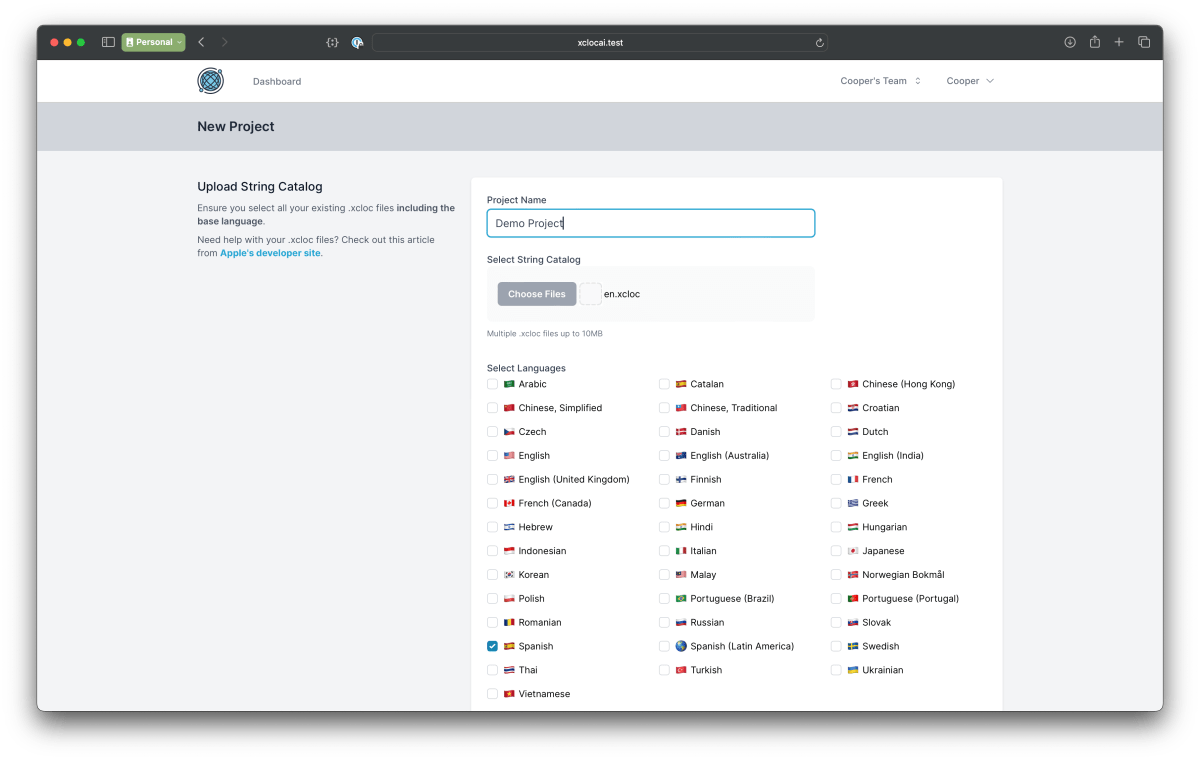Click the 'Romanian' language label
The height and width of the screenshot is (760, 1200).
coord(540,623)
